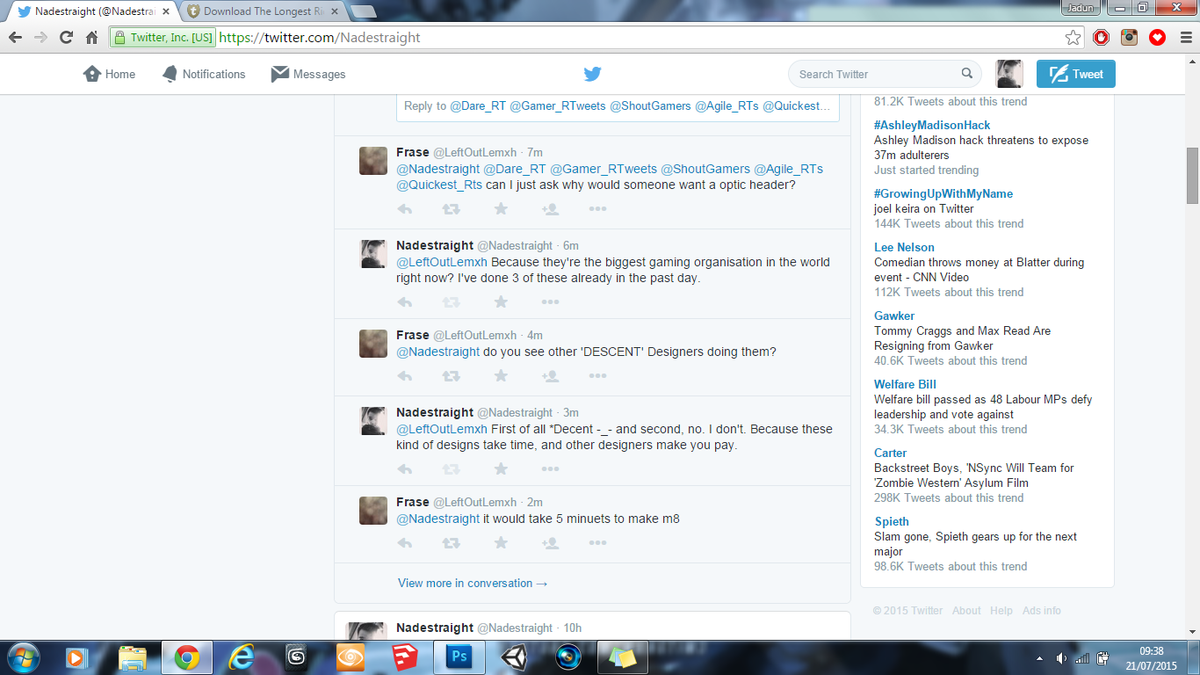Follow Frase from the 4m tweet
1200x675 pixels.
[x=549, y=376]
